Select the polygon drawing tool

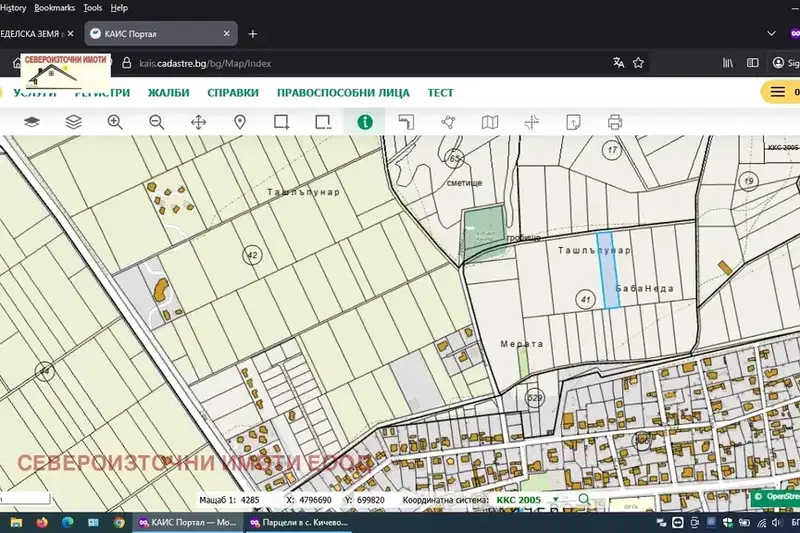click(x=448, y=122)
